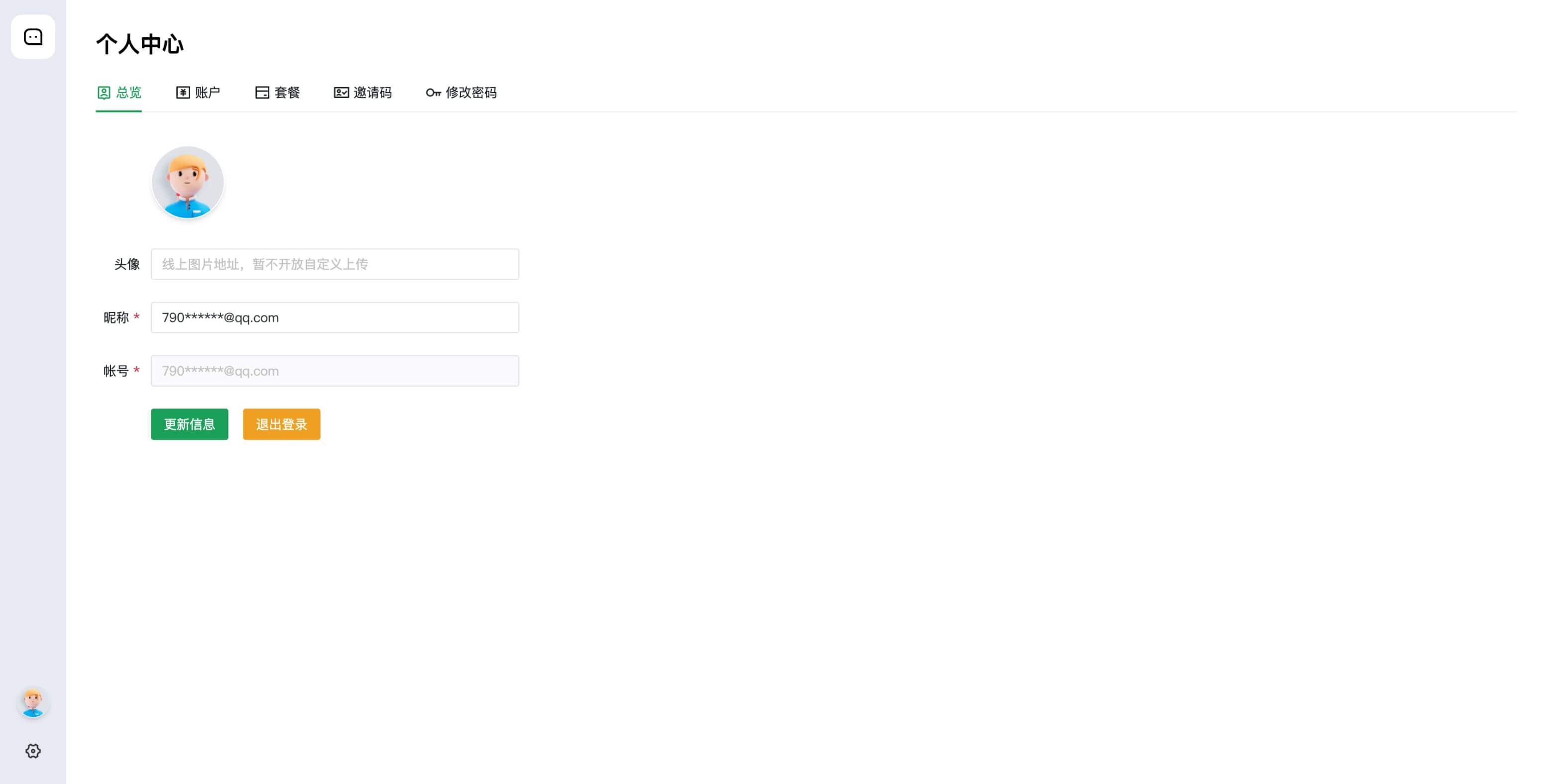Click the 总览 profile icon

click(x=104, y=93)
